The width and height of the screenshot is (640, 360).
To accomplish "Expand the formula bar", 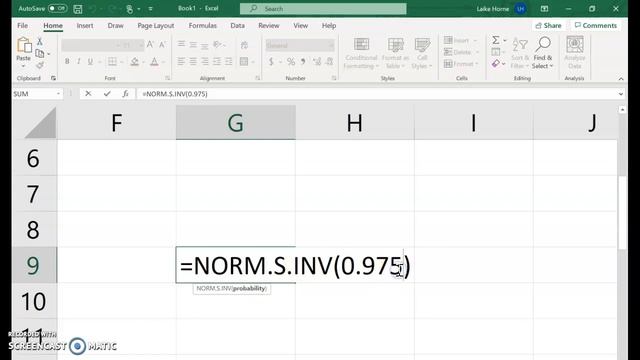I will (620, 94).
